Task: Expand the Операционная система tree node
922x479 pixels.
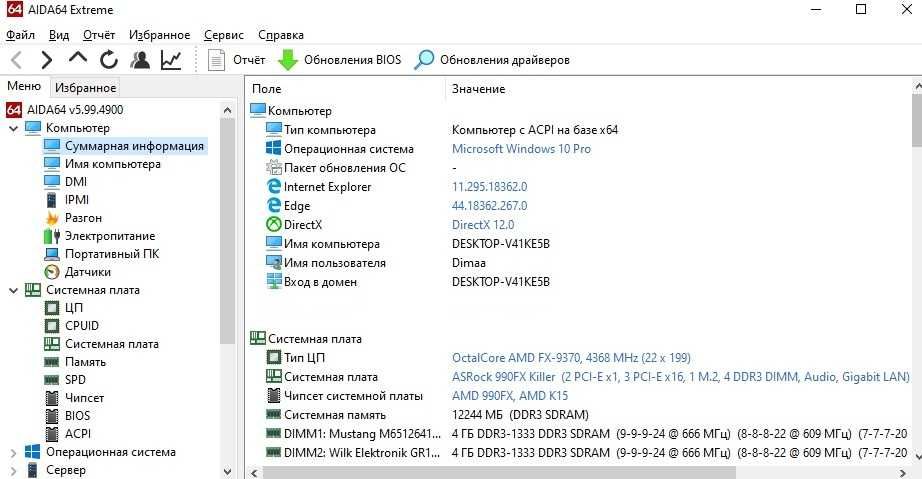Action: point(14,453)
